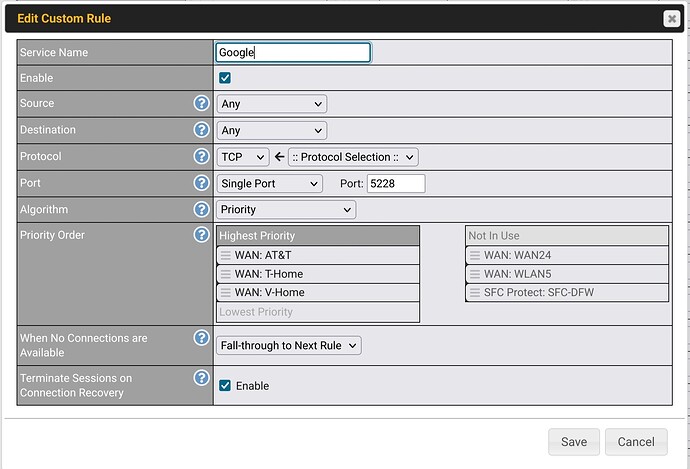Toggle Terminate Sessions Enable checkbox

(225, 386)
